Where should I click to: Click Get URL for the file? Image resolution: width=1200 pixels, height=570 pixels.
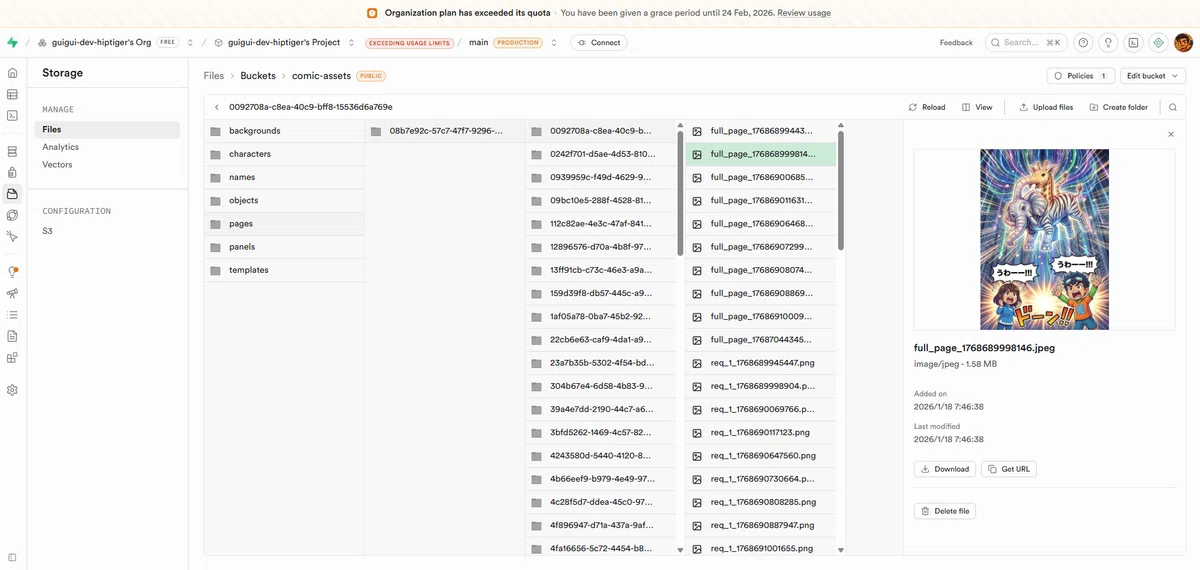point(1009,469)
